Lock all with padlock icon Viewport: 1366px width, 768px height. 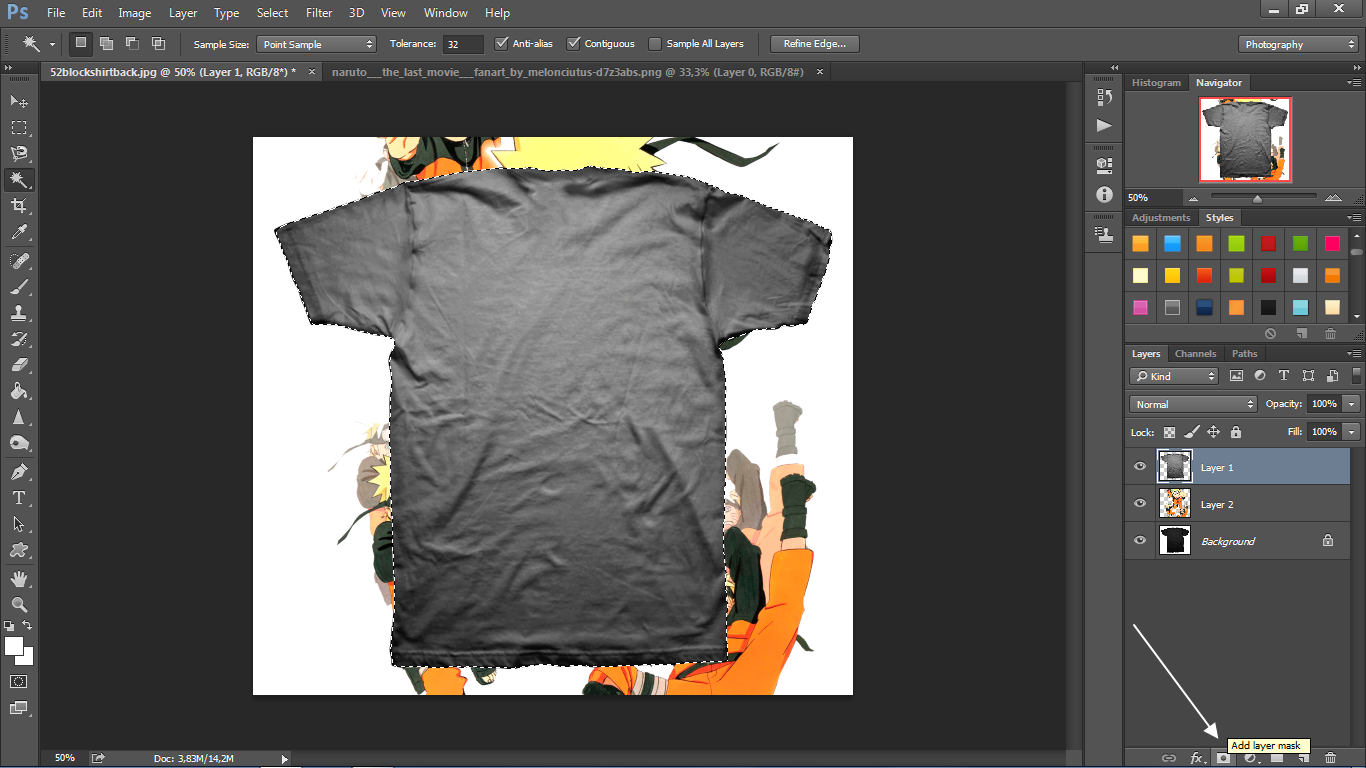pyautogui.click(x=1236, y=432)
